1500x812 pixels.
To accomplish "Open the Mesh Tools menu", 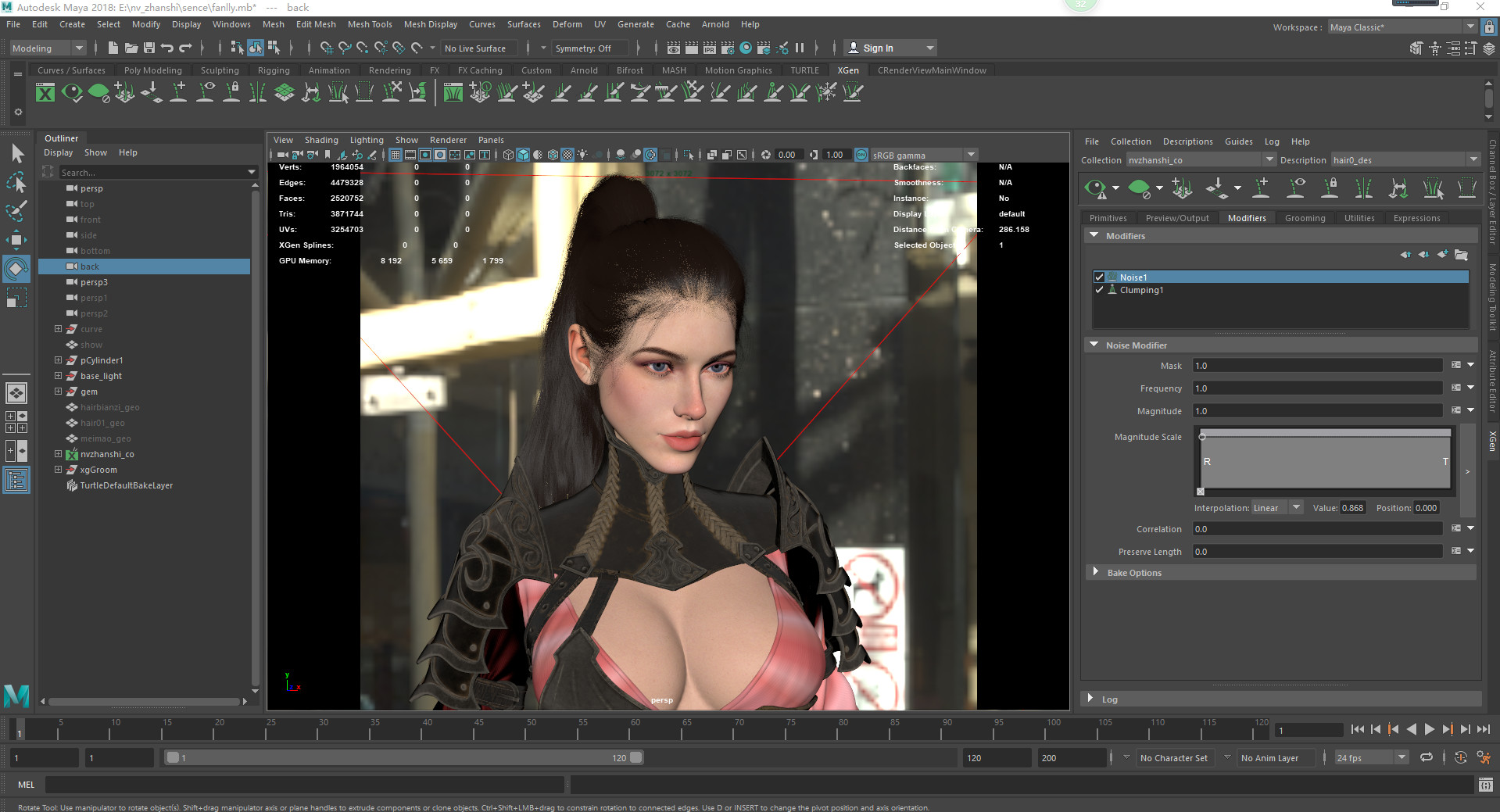I will coord(370,24).
